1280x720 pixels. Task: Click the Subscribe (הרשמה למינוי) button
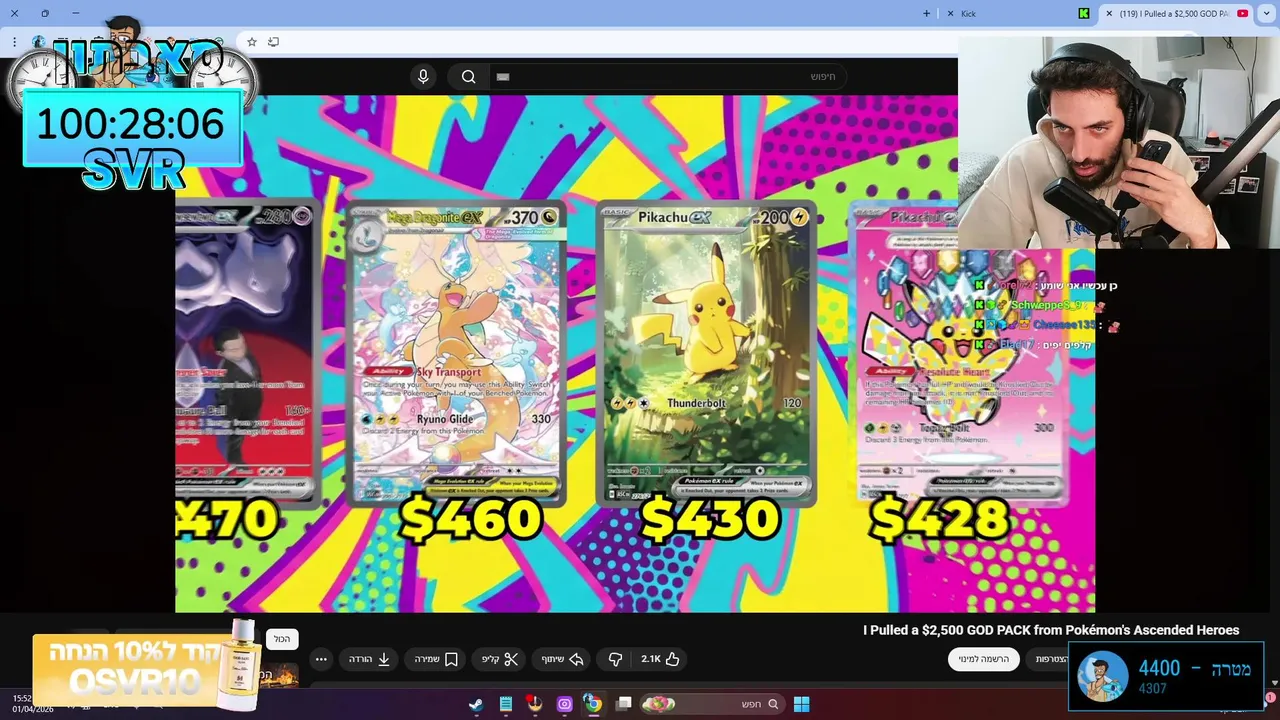(x=984, y=659)
